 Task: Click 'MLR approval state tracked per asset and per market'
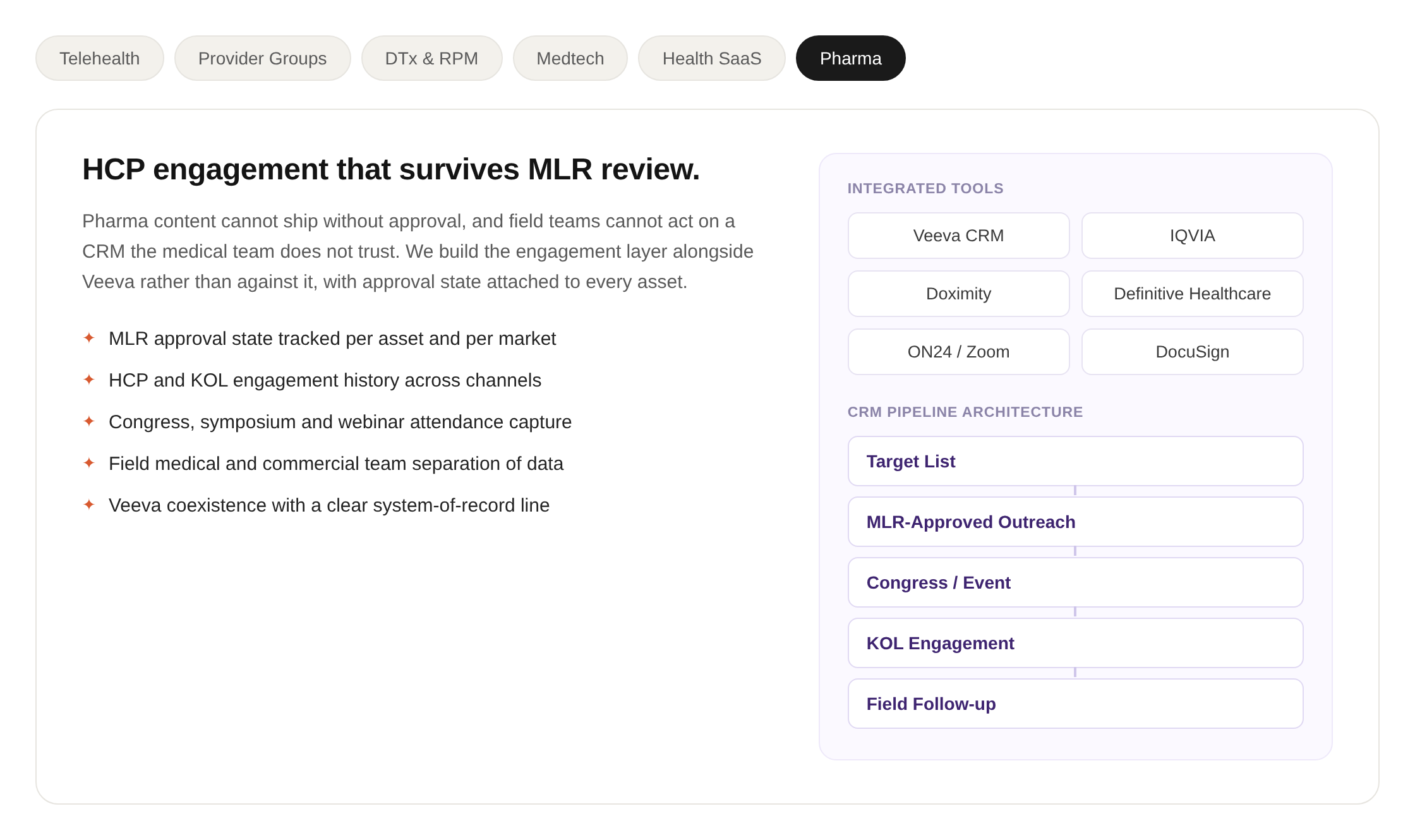[332, 339]
